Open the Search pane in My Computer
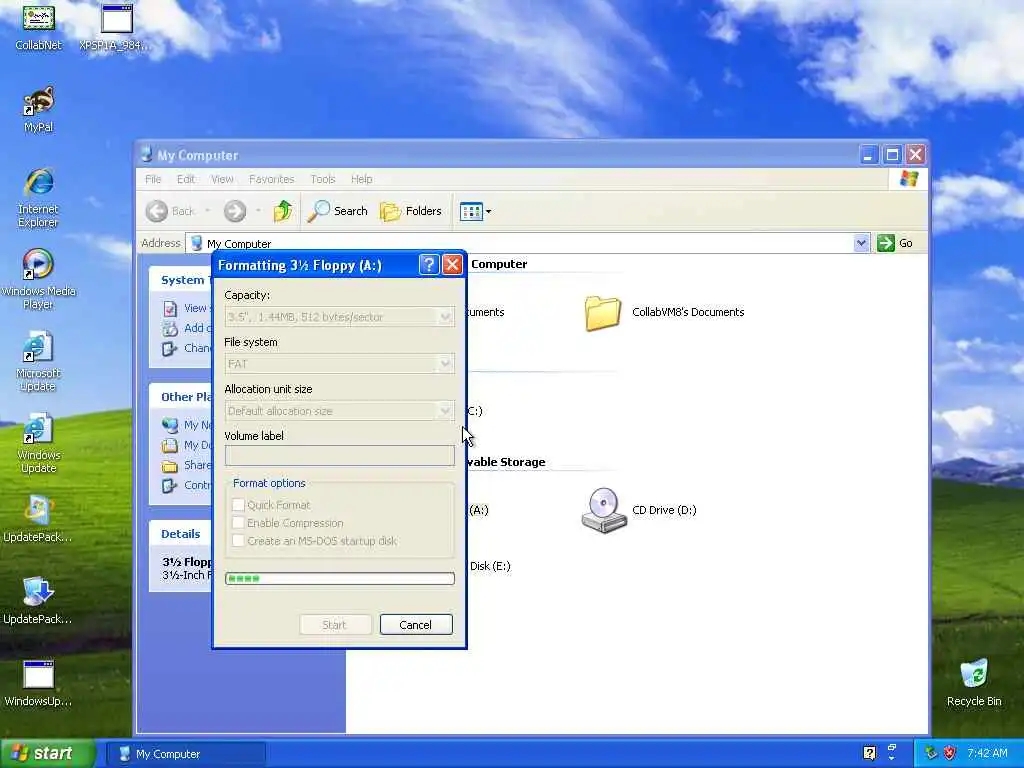The height and width of the screenshot is (768, 1024). (x=337, y=211)
